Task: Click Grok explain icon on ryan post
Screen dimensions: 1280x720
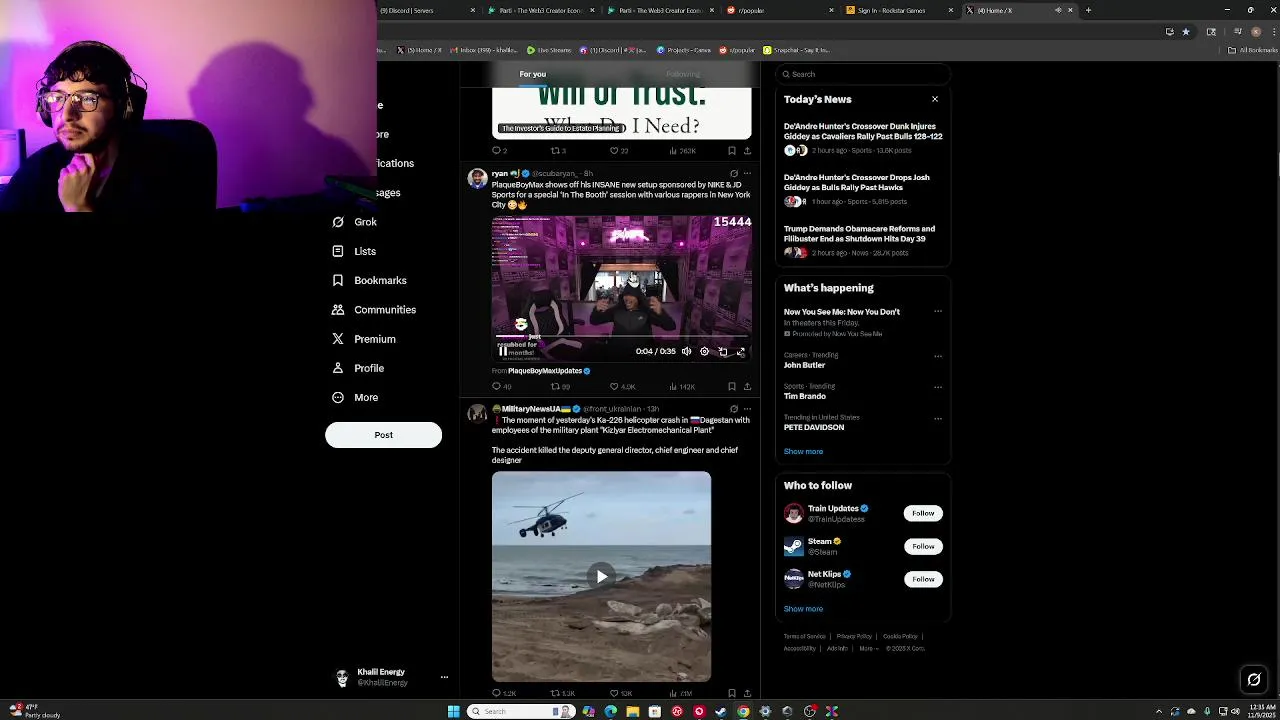Action: point(733,173)
